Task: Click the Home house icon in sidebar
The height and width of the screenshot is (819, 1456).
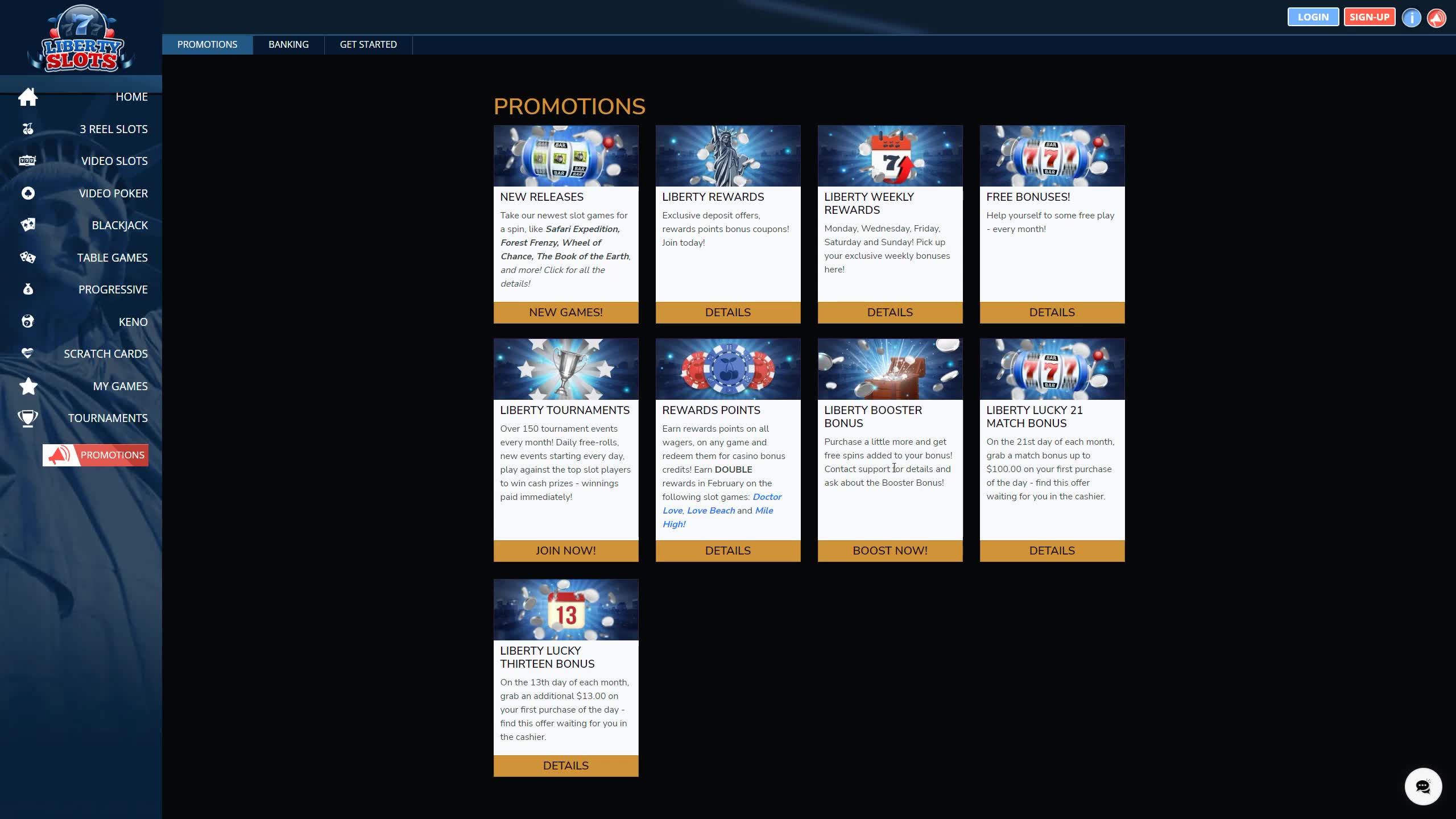Action: tap(27, 97)
